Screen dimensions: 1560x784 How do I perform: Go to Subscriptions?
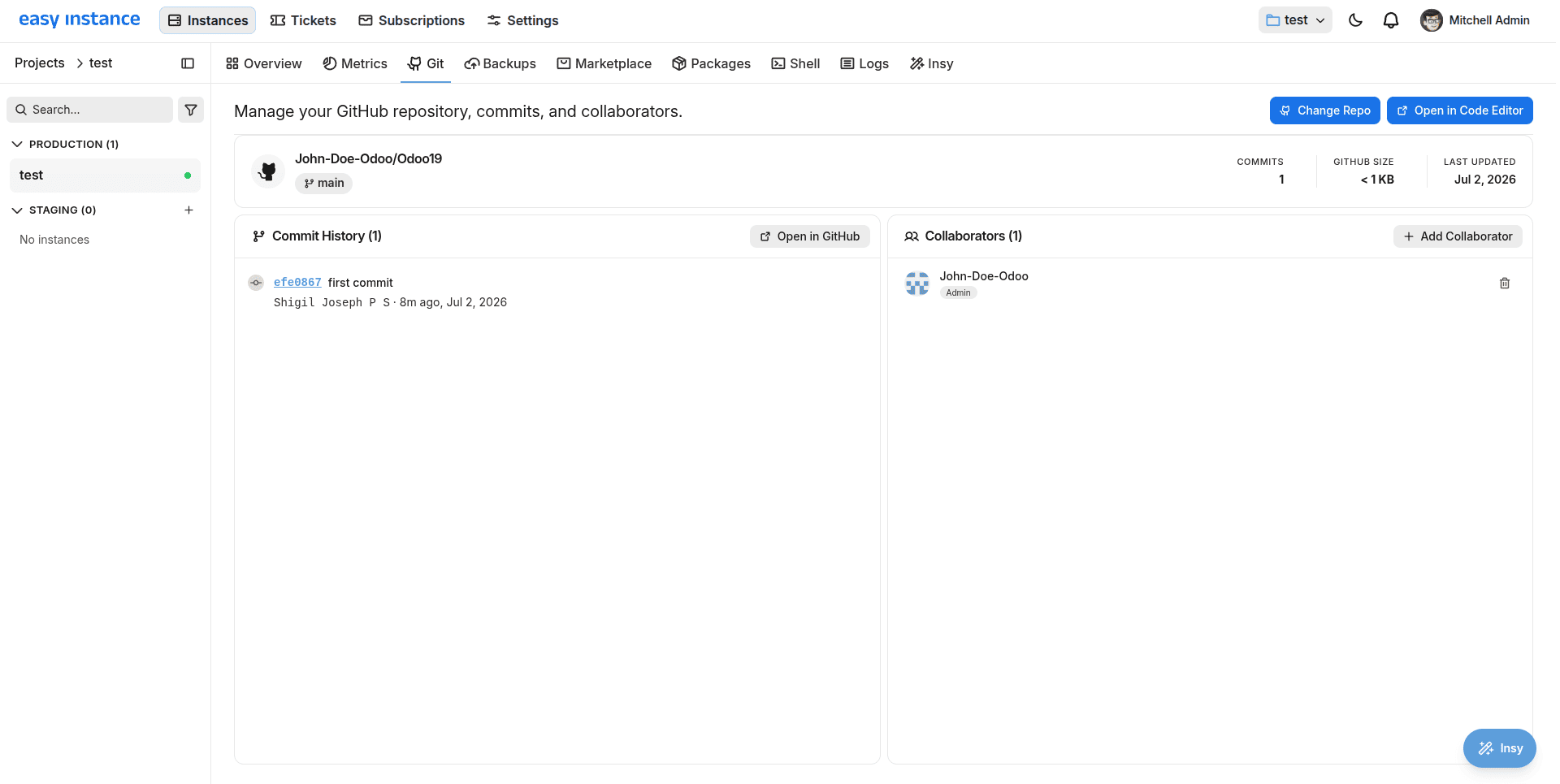click(412, 20)
